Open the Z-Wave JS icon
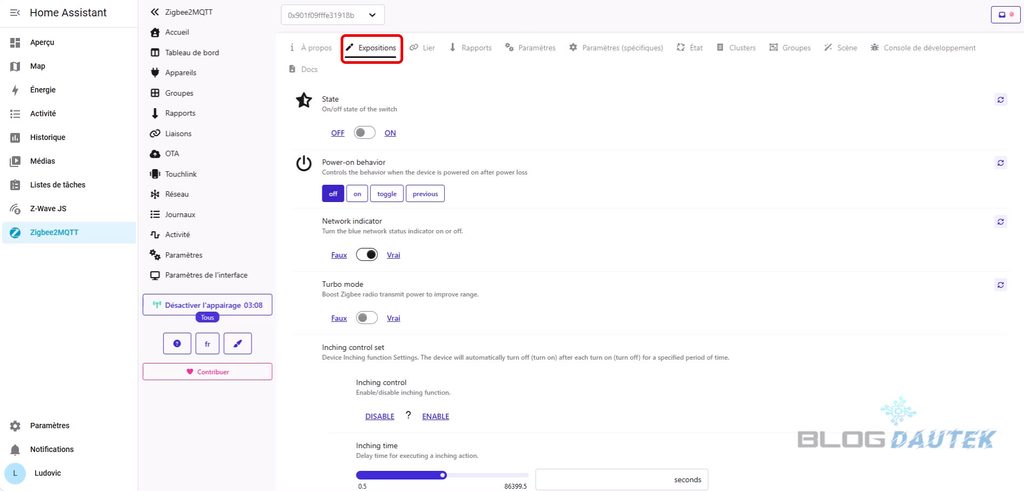This screenshot has width=1024, height=491. (15, 209)
